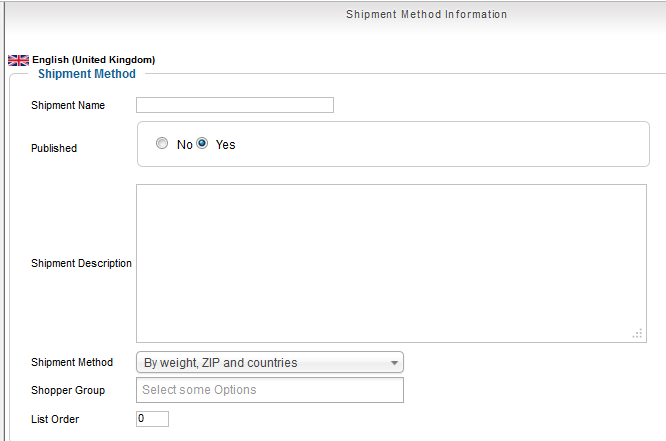The image size is (666, 441).
Task: Focus the Shipment Name text field
Action: point(235,105)
